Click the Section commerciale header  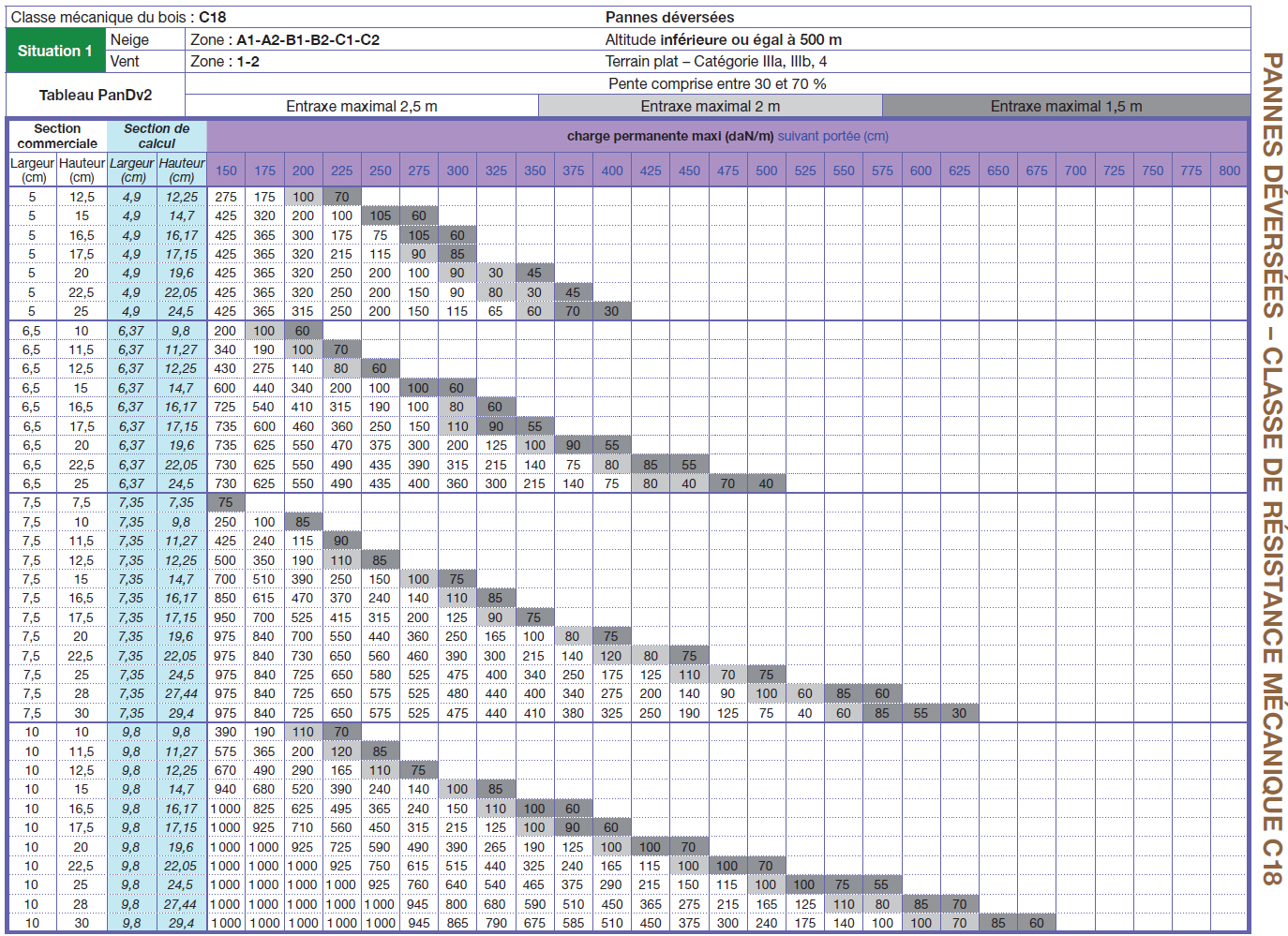(57, 136)
